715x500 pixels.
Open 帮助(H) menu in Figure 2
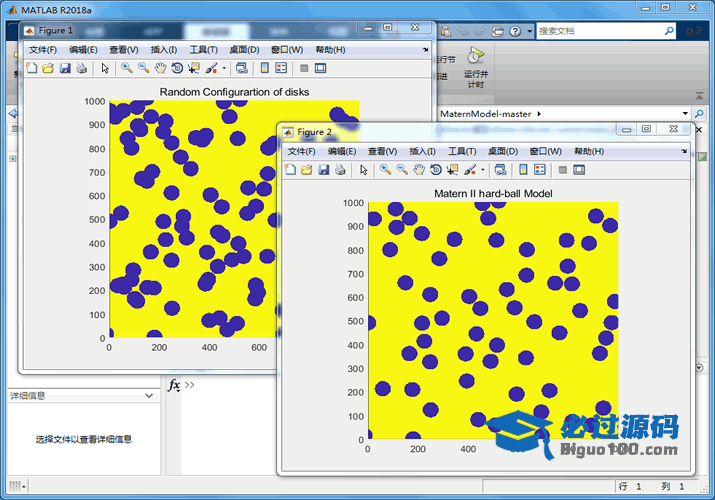589,151
